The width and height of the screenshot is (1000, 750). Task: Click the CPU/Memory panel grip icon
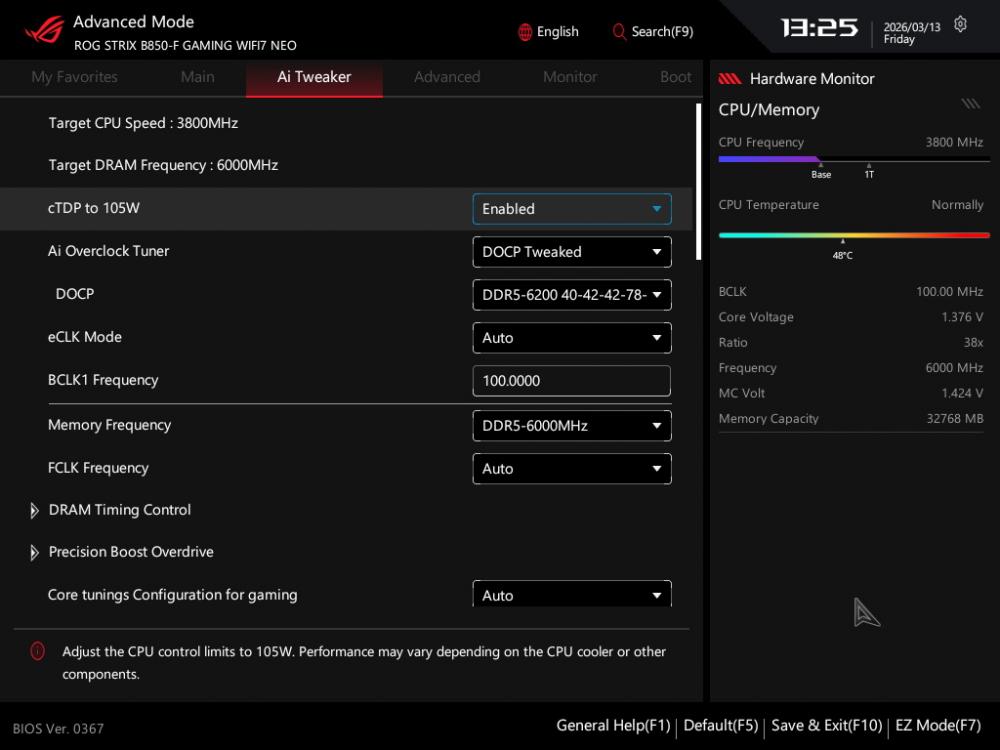pos(970,104)
